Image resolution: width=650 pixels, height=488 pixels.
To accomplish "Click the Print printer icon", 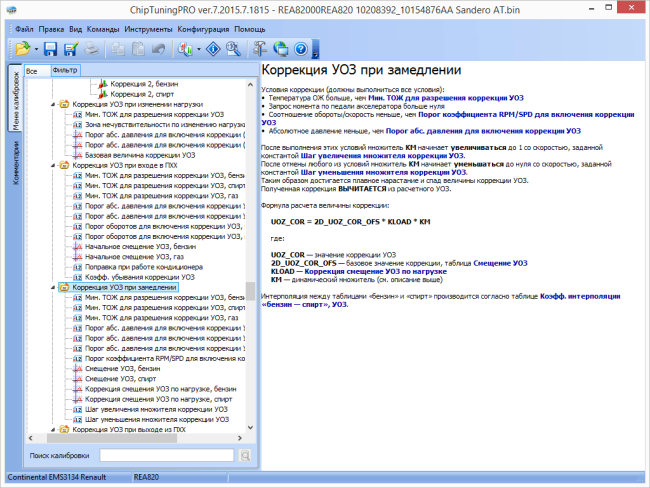I will click(91, 49).
